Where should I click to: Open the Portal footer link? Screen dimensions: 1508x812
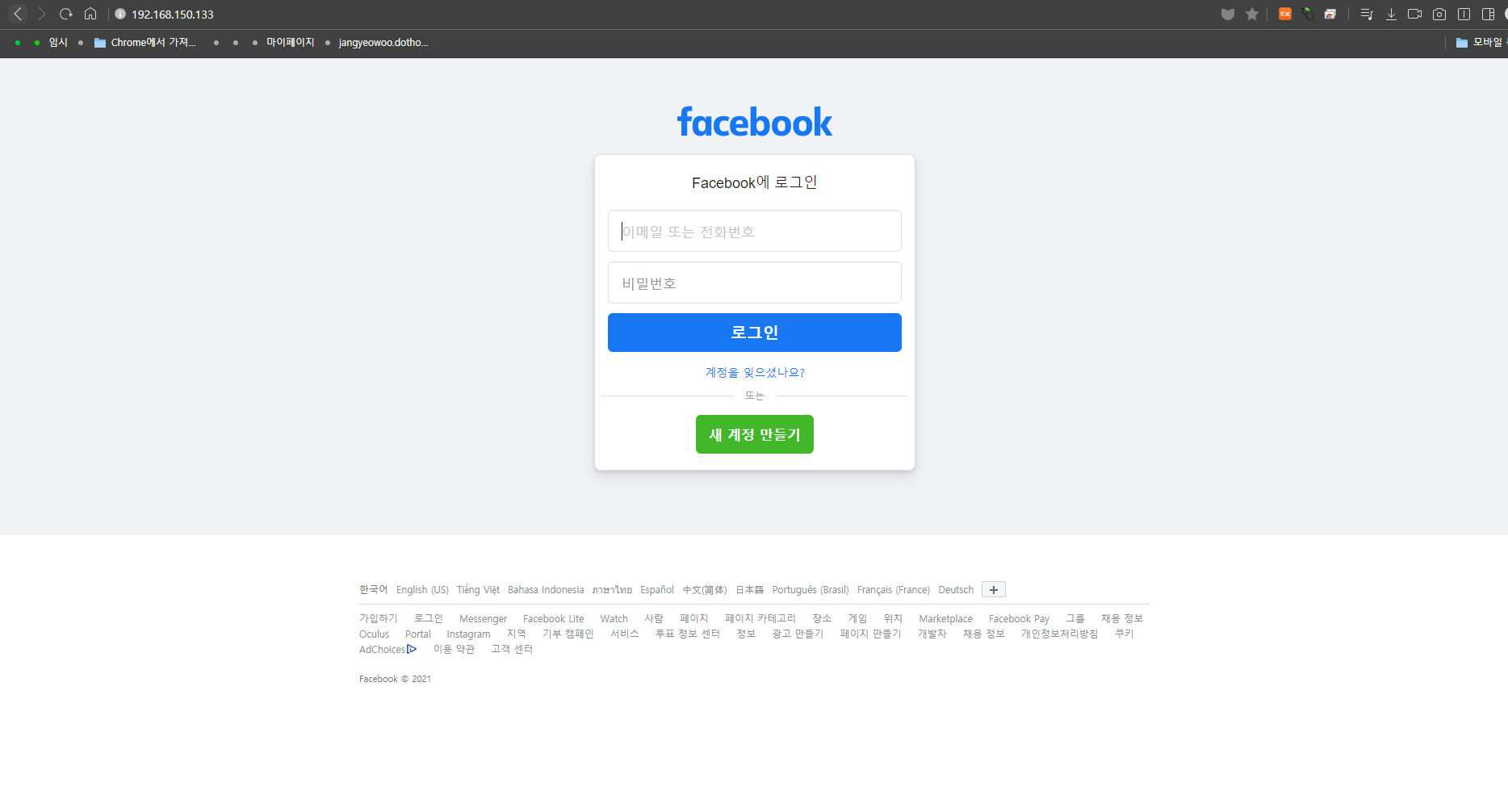pos(418,634)
